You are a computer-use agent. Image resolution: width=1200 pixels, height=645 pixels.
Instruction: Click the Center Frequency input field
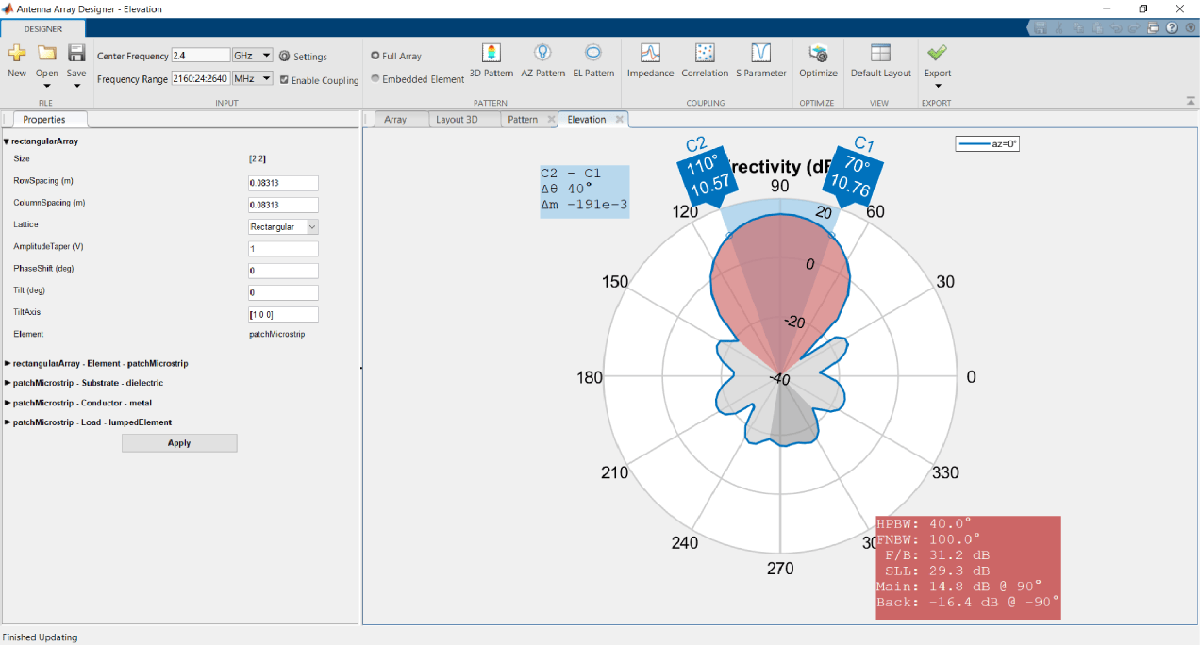[201, 56]
